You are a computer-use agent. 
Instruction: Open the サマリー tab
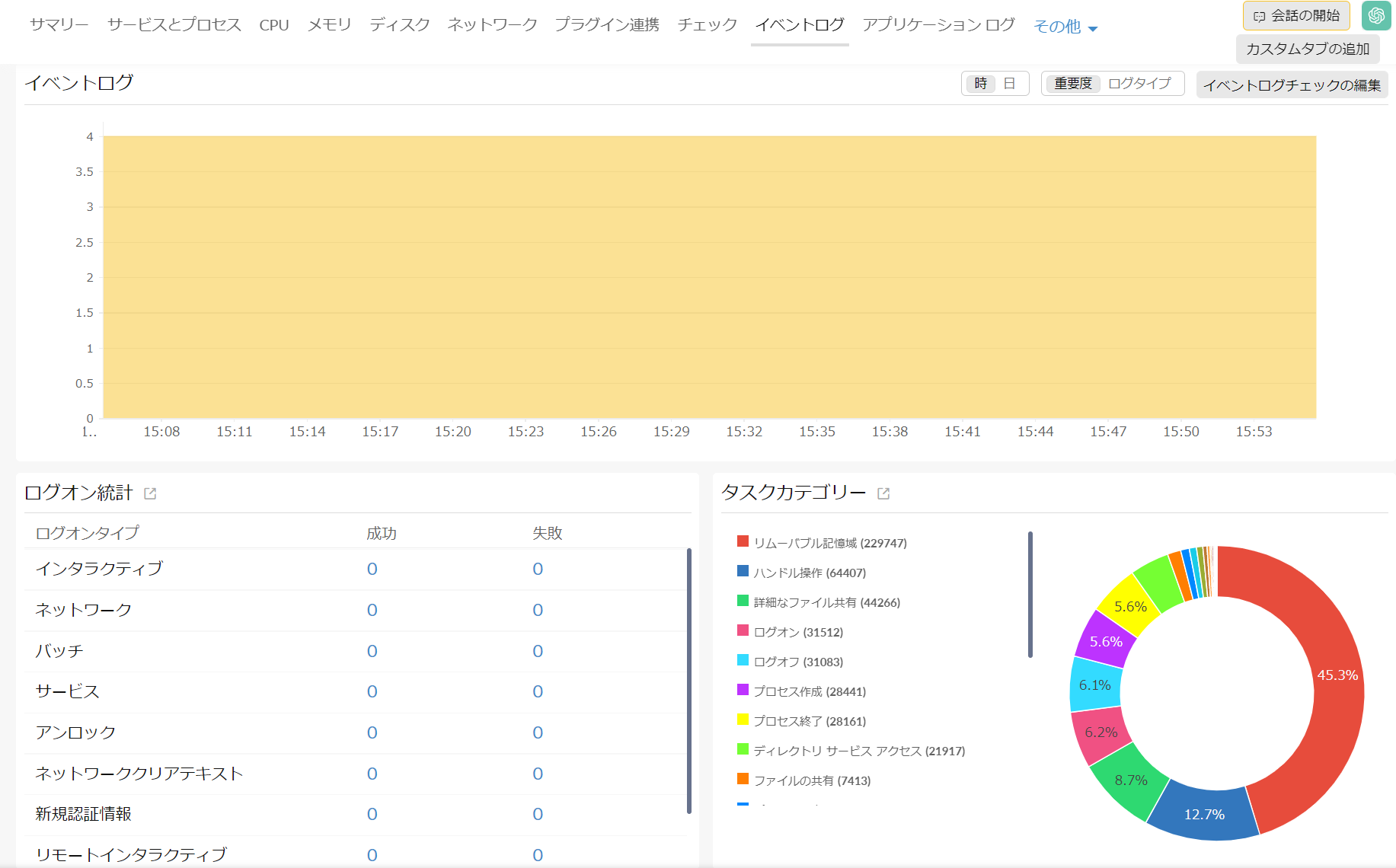pyautogui.click(x=59, y=24)
